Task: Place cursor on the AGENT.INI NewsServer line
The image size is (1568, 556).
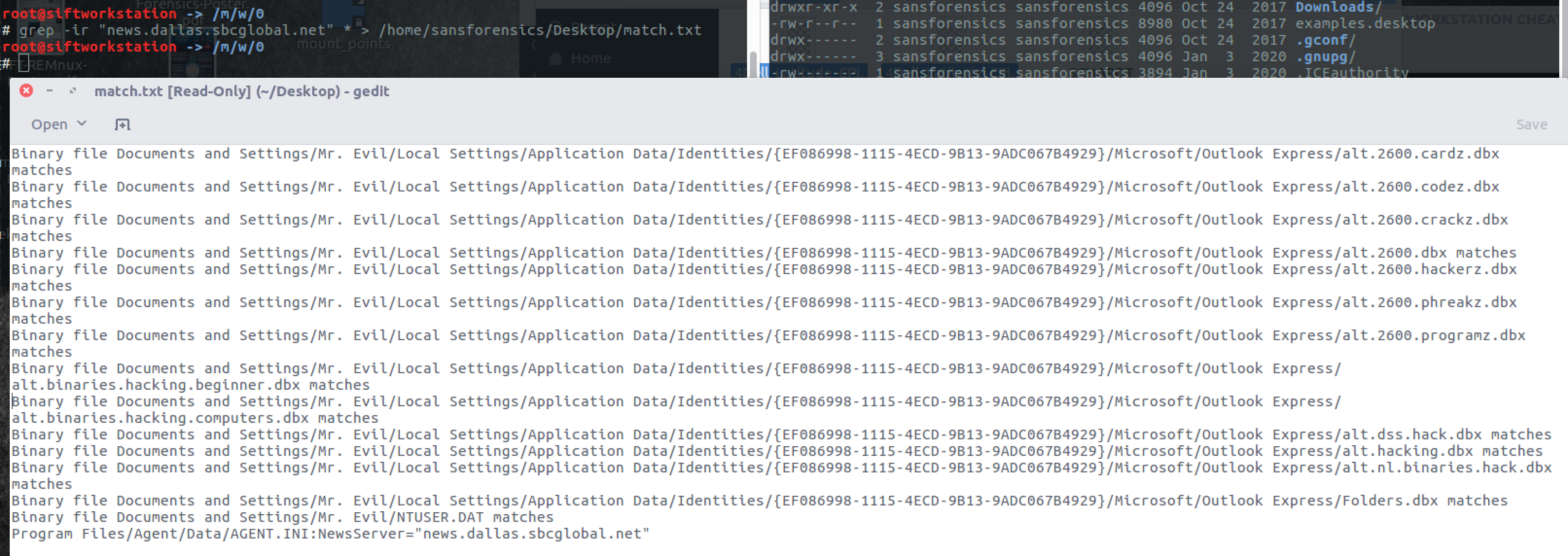Action: pos(331,534)
